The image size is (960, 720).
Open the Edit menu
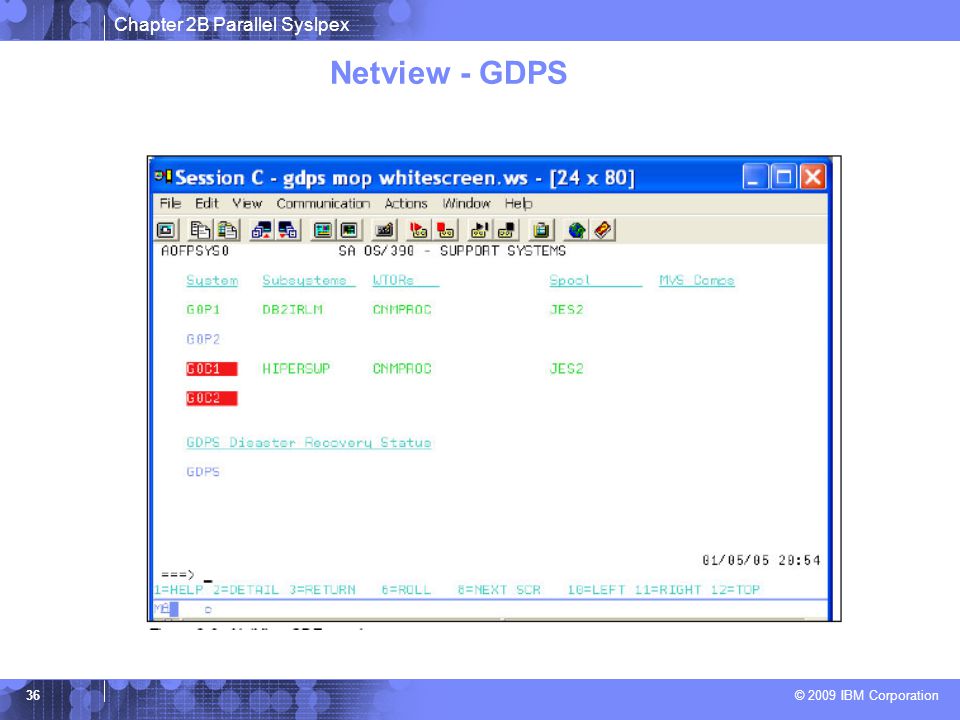coord(206,203)
